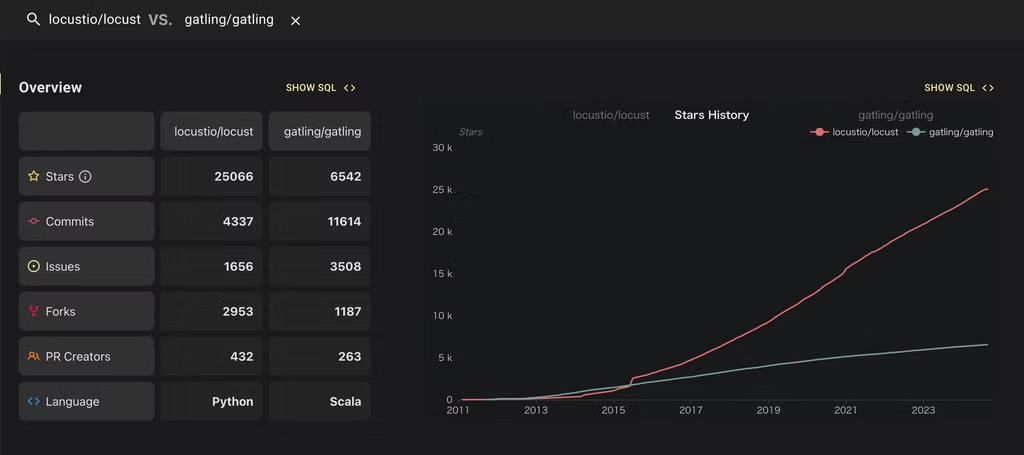Click the Language code-brackets icon
The width and height of the screenshot is (1024, 455).
click(34, 401)
